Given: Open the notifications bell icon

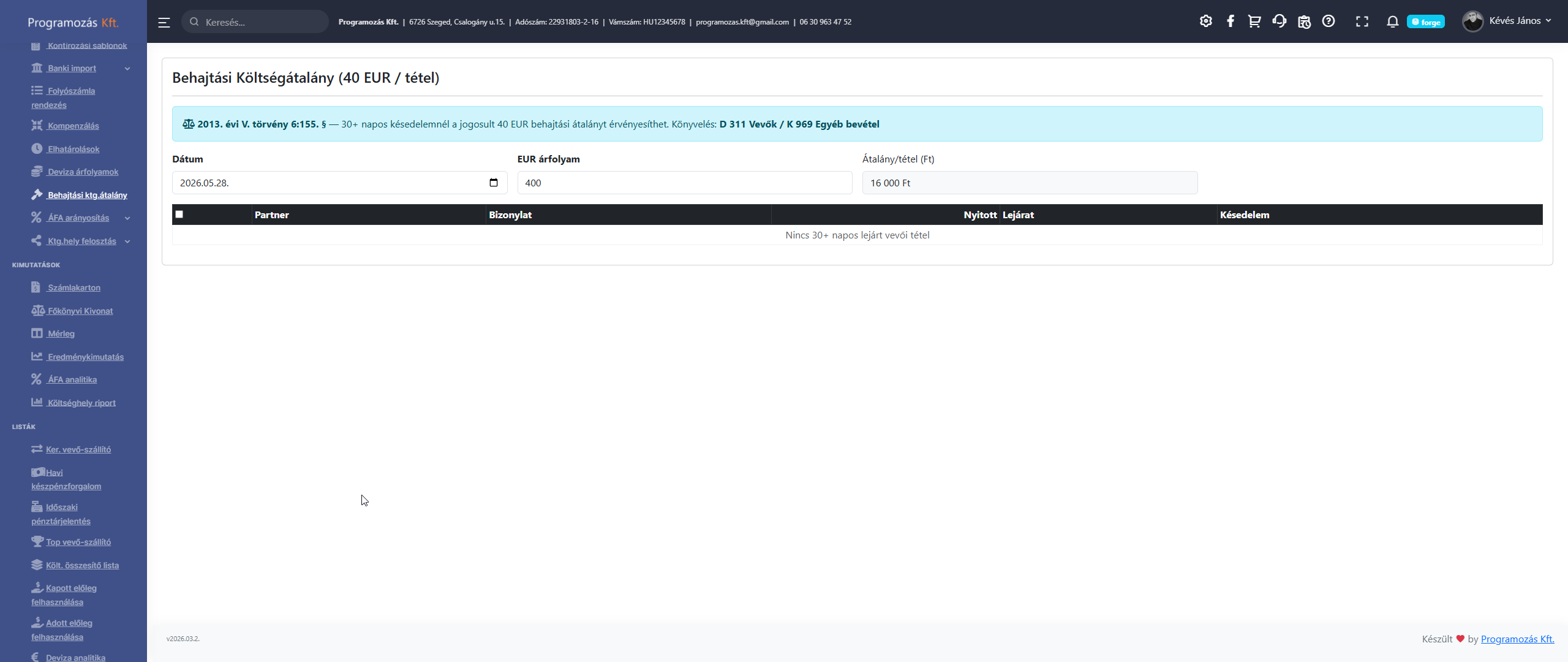Looking at the screenshot, I should [x=1393, y=21].
